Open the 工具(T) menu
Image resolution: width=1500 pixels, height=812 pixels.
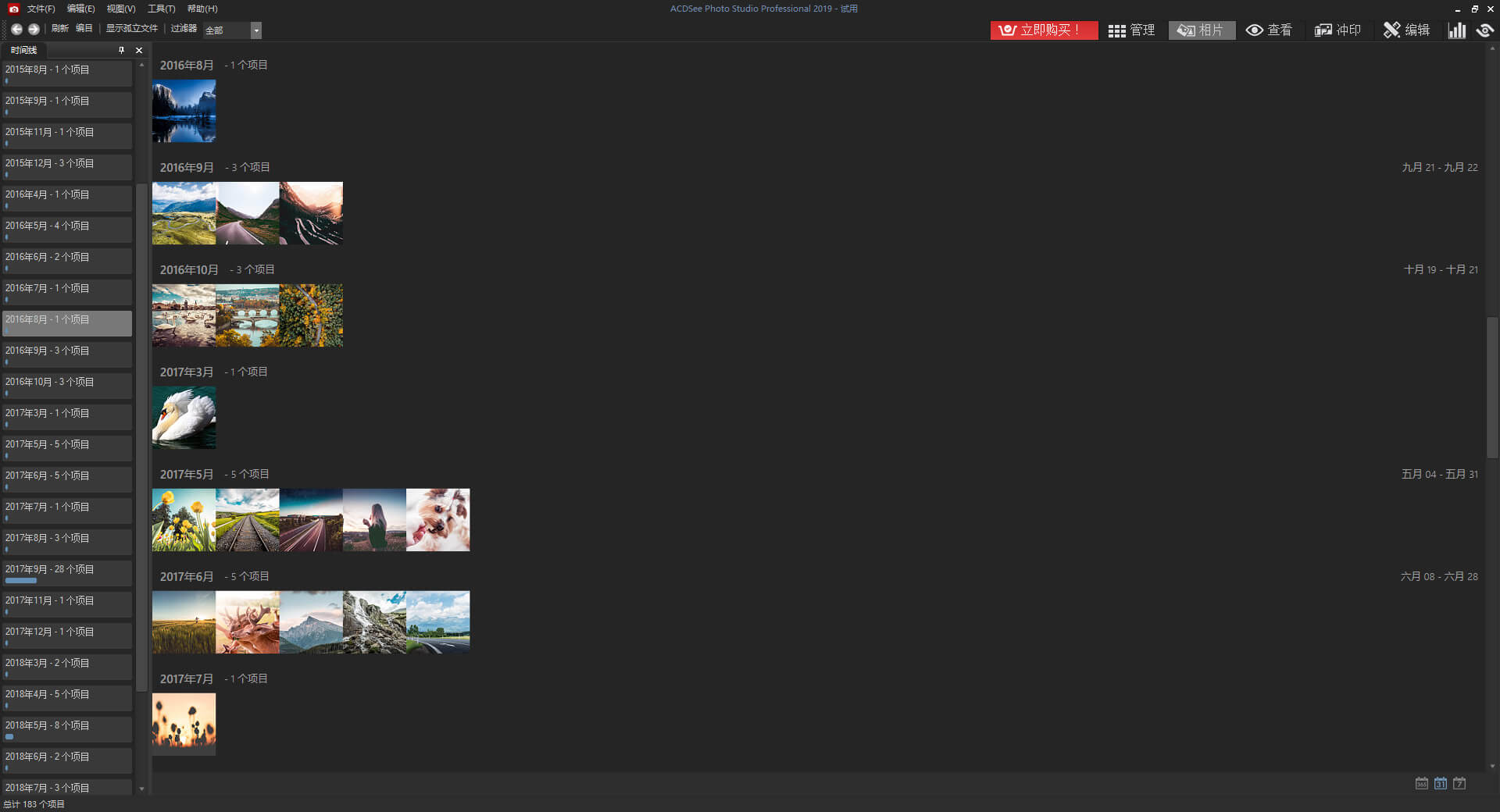(x=161, y=9)
